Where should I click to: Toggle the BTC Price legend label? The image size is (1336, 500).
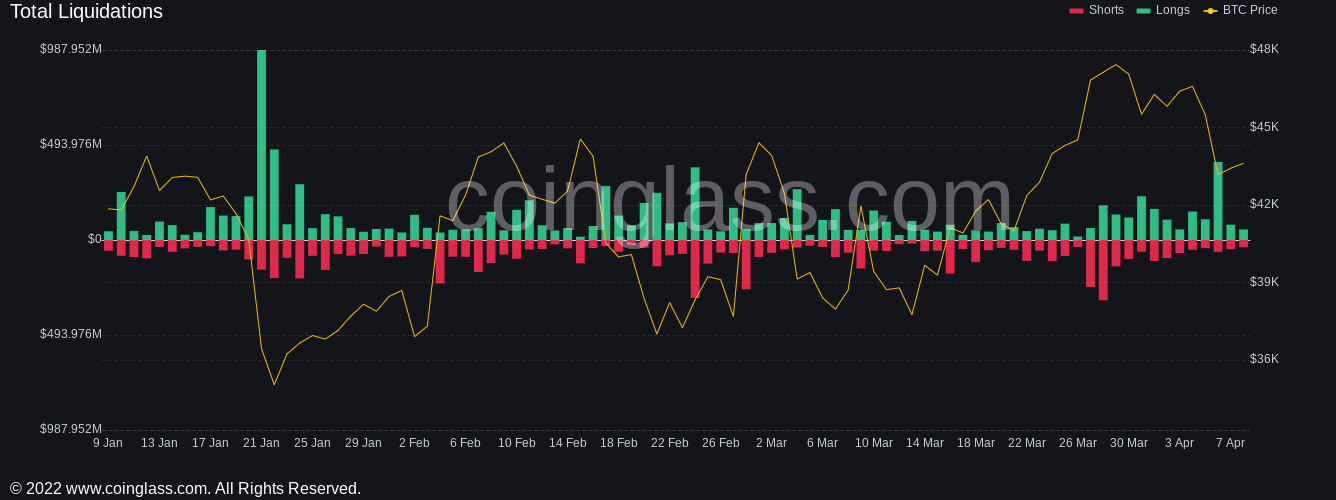[x=1249, y=10]
